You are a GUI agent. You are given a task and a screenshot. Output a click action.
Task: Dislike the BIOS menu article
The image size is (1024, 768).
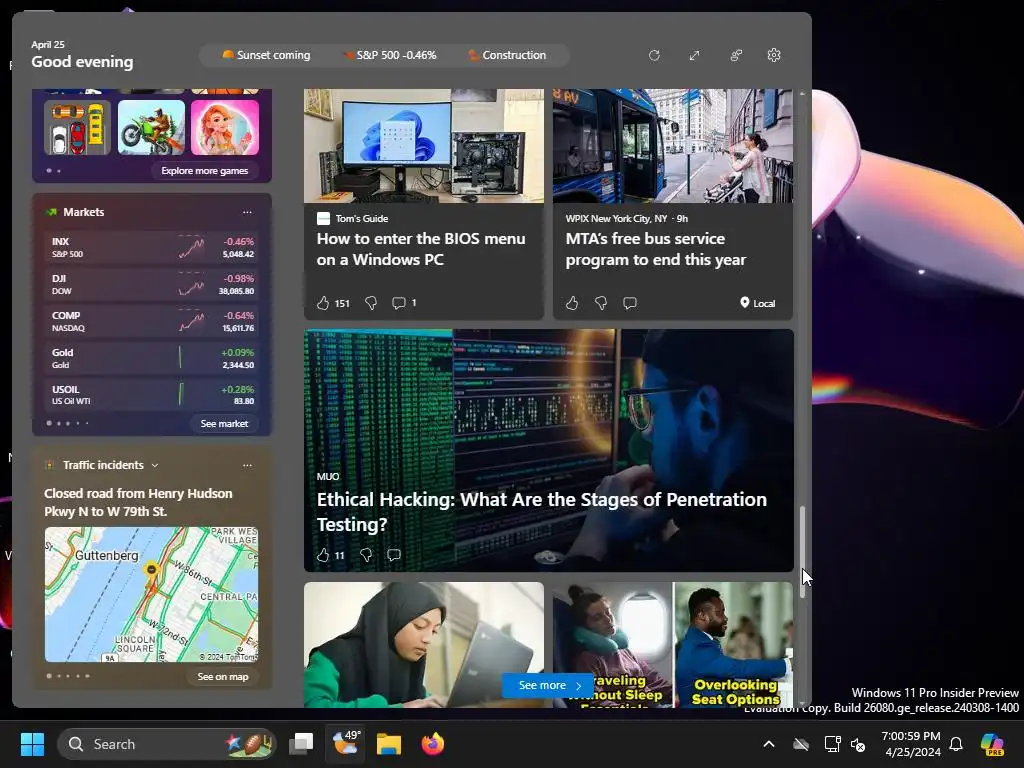tap(371, 303)
